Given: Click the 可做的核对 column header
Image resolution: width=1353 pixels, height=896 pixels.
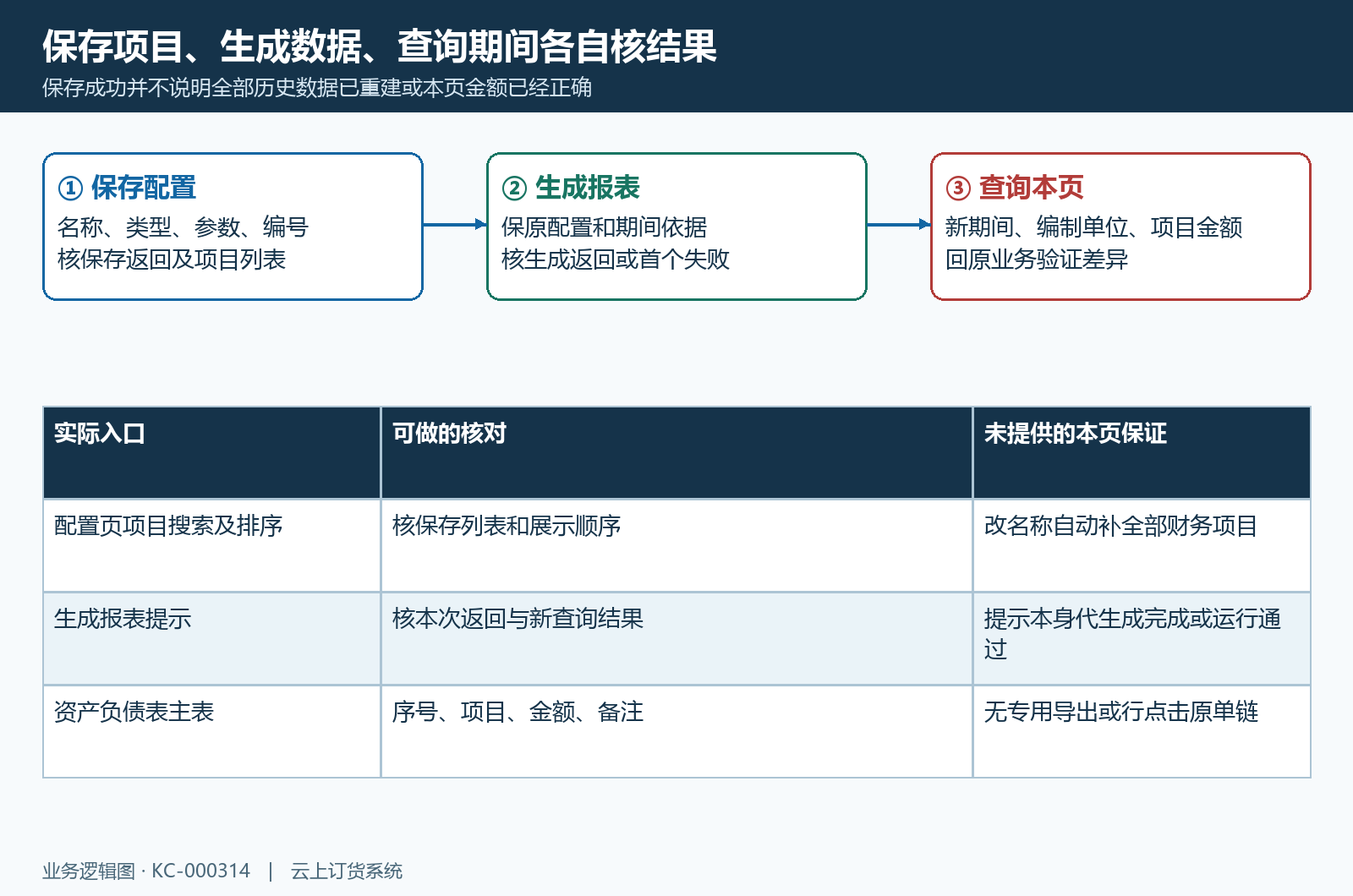Looking at the screenshot, I should click(x=676, y=453).
